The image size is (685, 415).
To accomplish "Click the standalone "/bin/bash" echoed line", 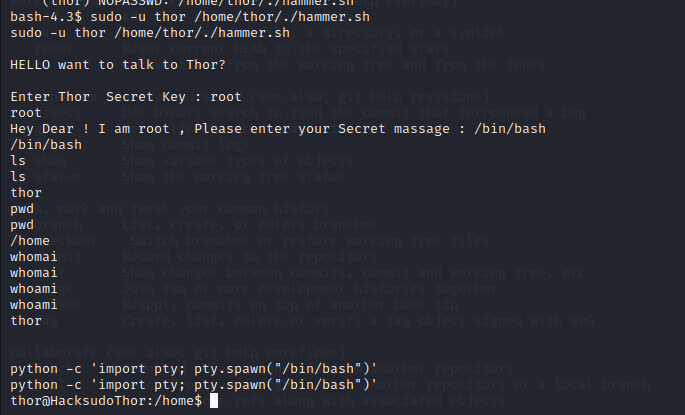I will click(x=46, y=145).
